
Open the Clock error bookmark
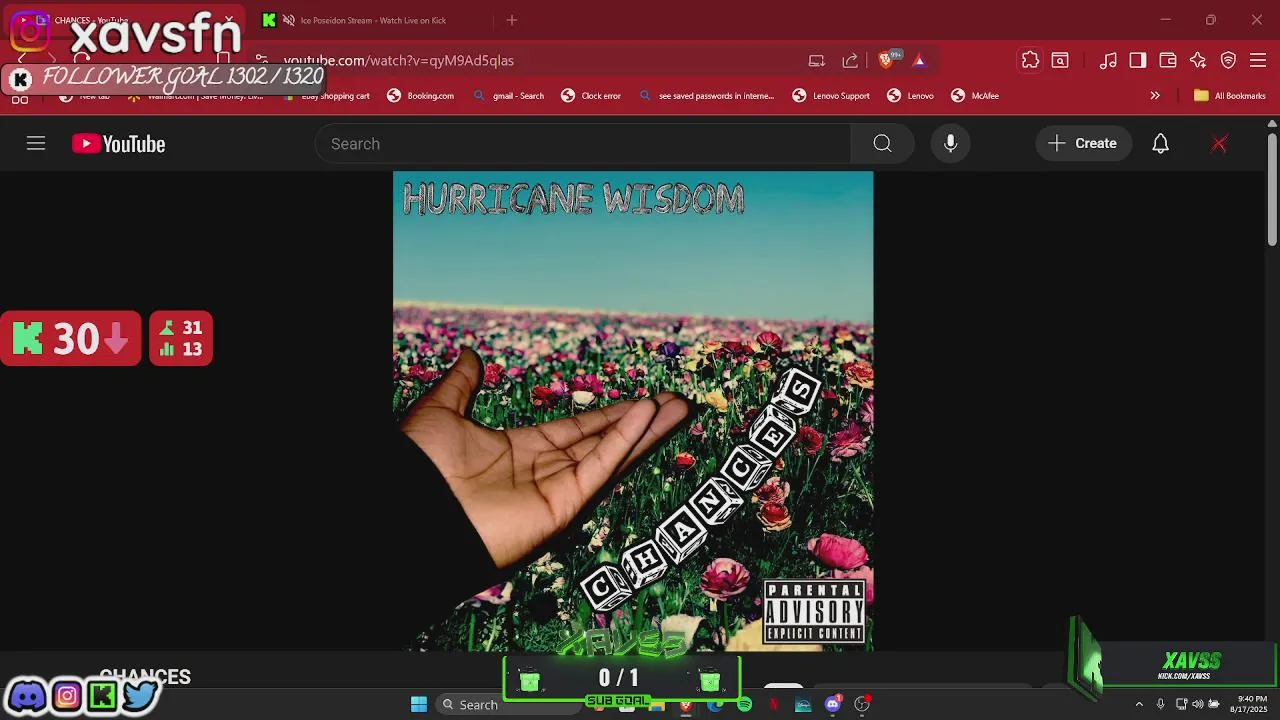591,96
